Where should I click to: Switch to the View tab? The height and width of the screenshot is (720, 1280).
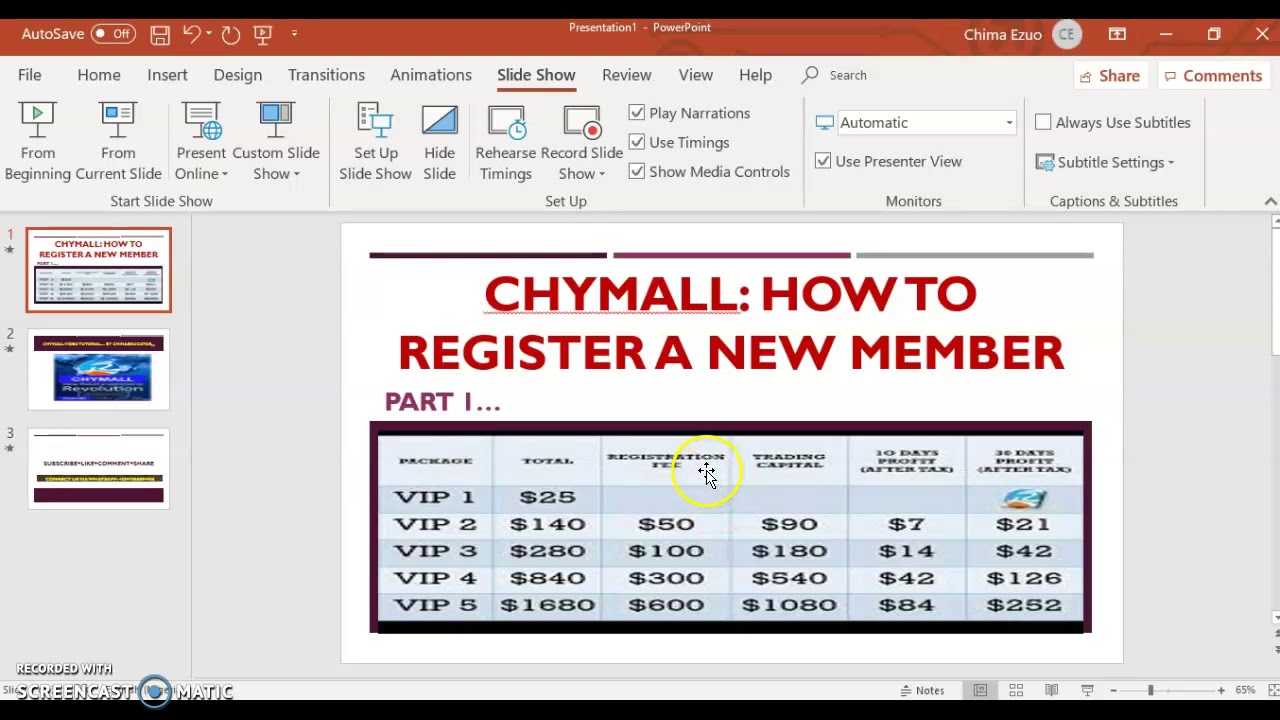pos(696,75)
